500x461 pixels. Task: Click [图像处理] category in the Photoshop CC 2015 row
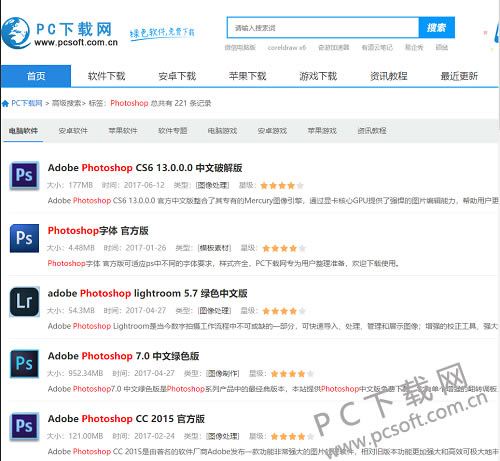click(223, 436)
